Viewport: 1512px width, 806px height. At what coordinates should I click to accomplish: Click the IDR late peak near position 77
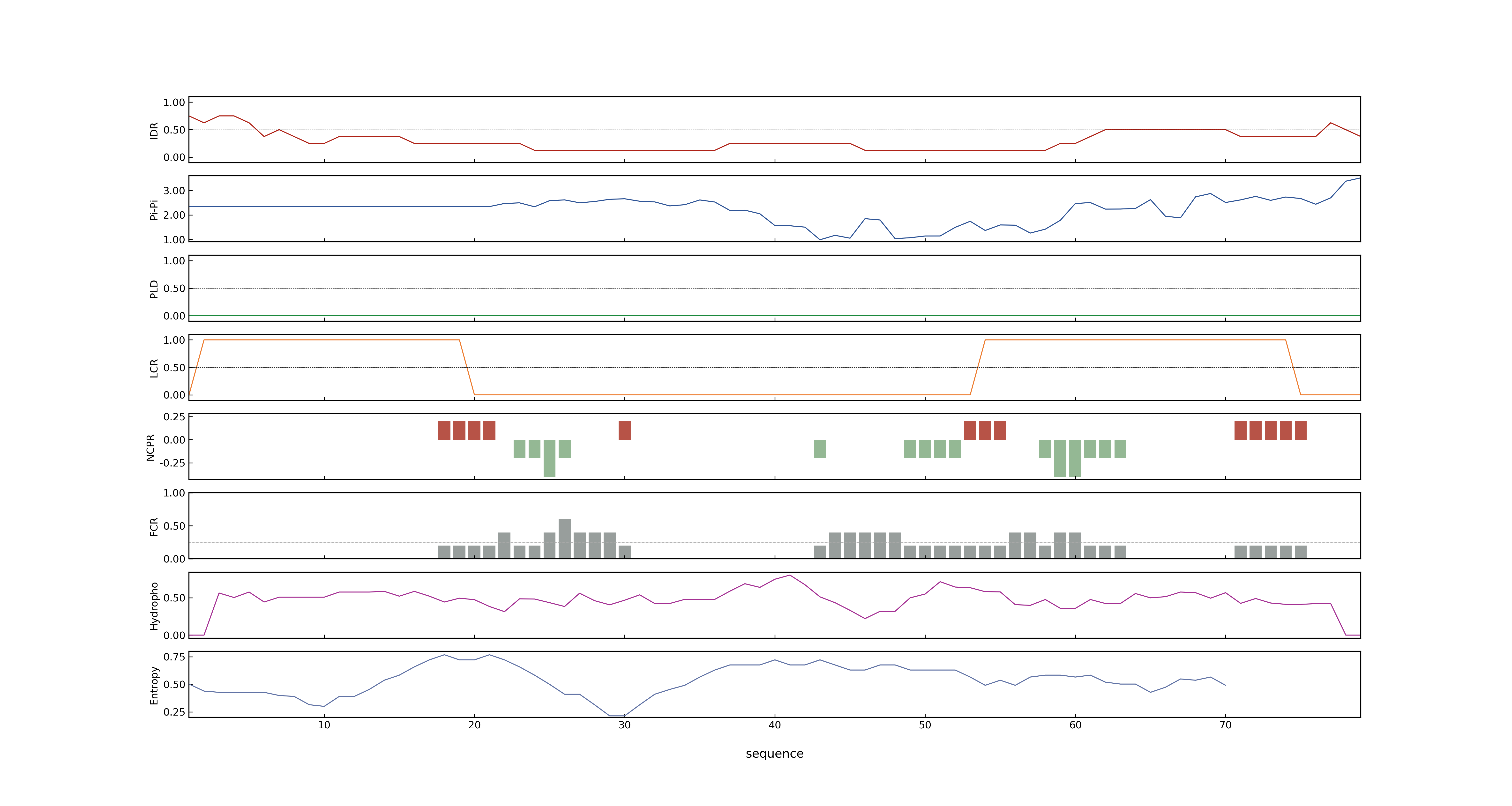(x=1331, y=123)
